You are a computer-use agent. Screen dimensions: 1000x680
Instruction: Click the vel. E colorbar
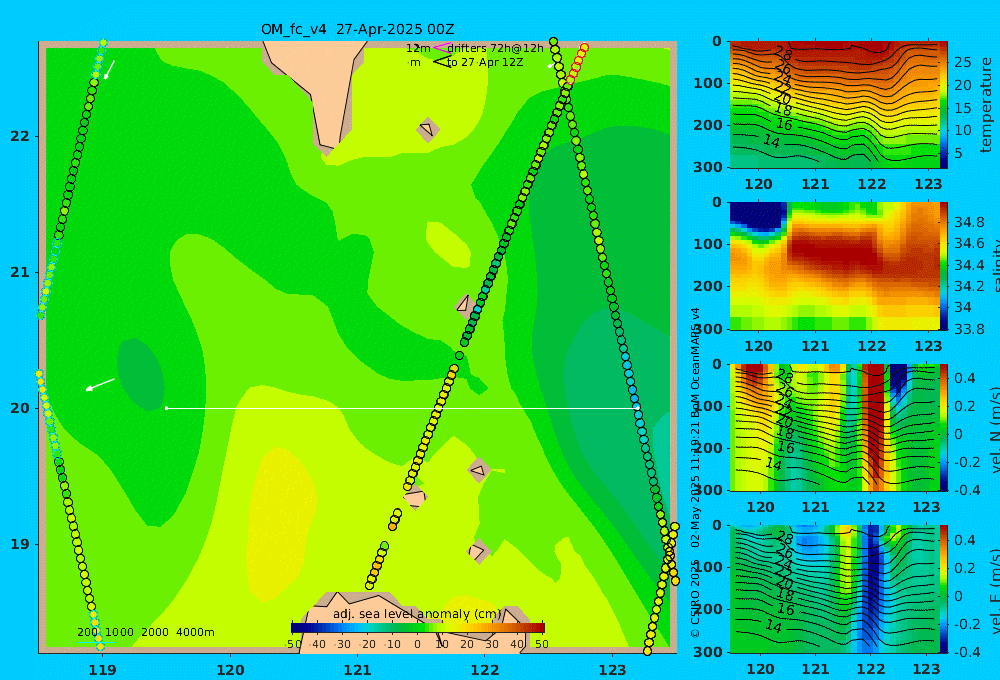point(943,589)
